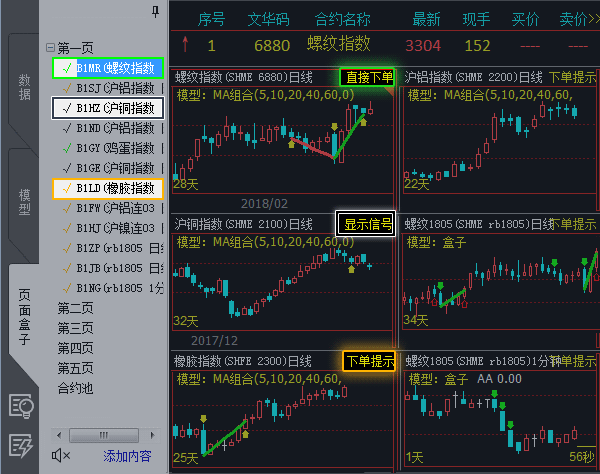Click the 直接下单 button on 螺纹指数 chart

tap(367, 77)
